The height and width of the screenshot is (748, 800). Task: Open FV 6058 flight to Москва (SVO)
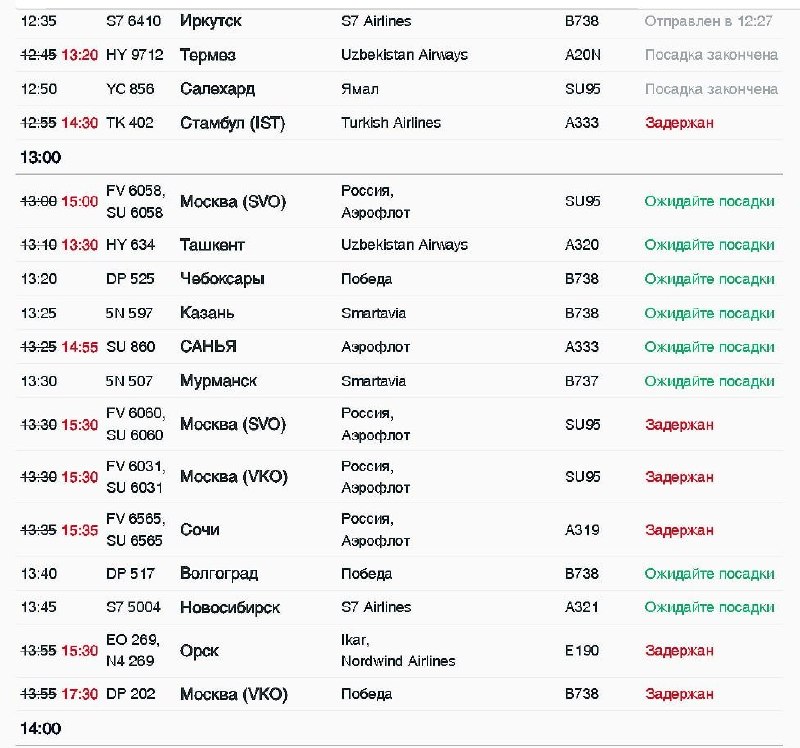399,201
